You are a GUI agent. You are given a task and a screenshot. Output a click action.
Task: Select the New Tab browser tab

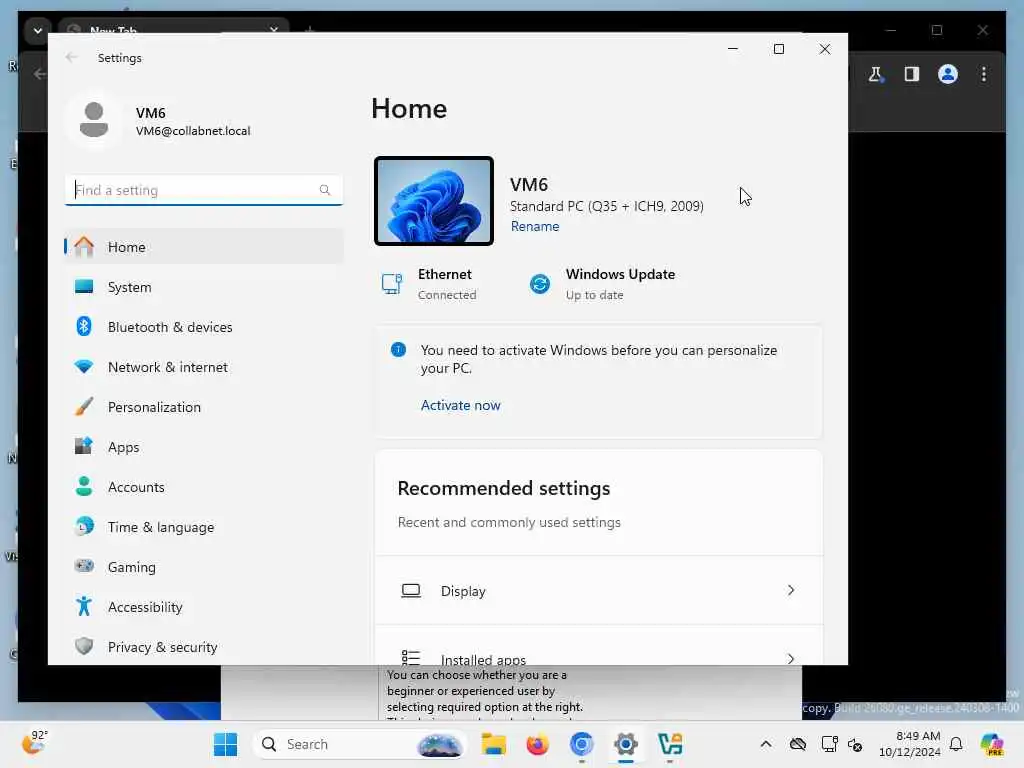[174, 29]
